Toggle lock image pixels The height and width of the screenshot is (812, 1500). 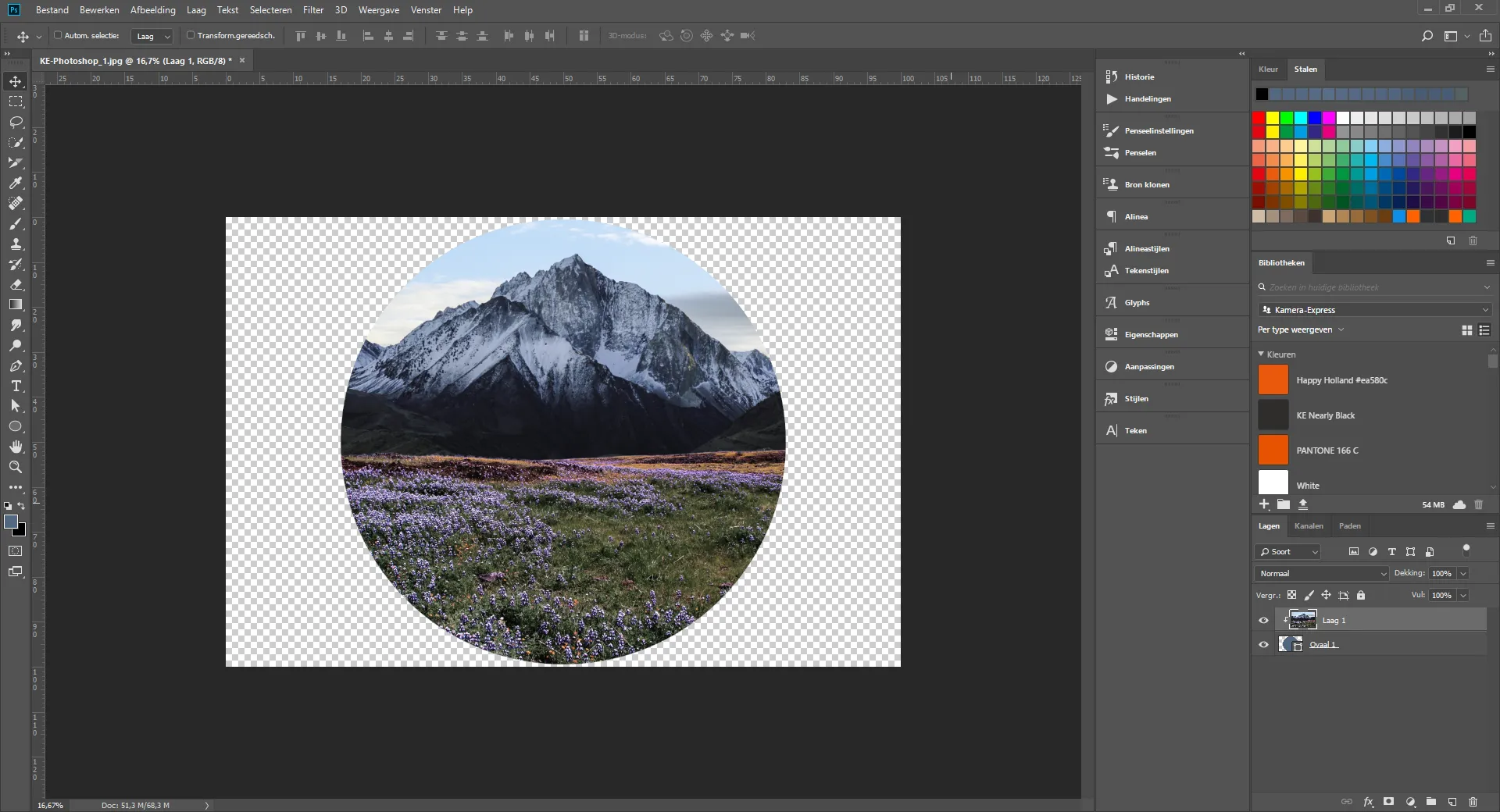[1309, 596]
